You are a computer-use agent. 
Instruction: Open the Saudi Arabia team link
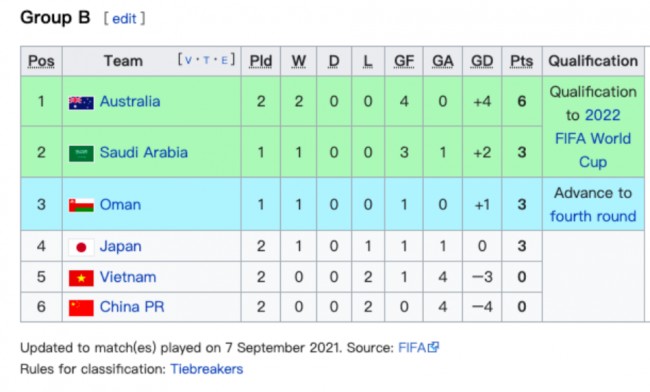point(144,152)
